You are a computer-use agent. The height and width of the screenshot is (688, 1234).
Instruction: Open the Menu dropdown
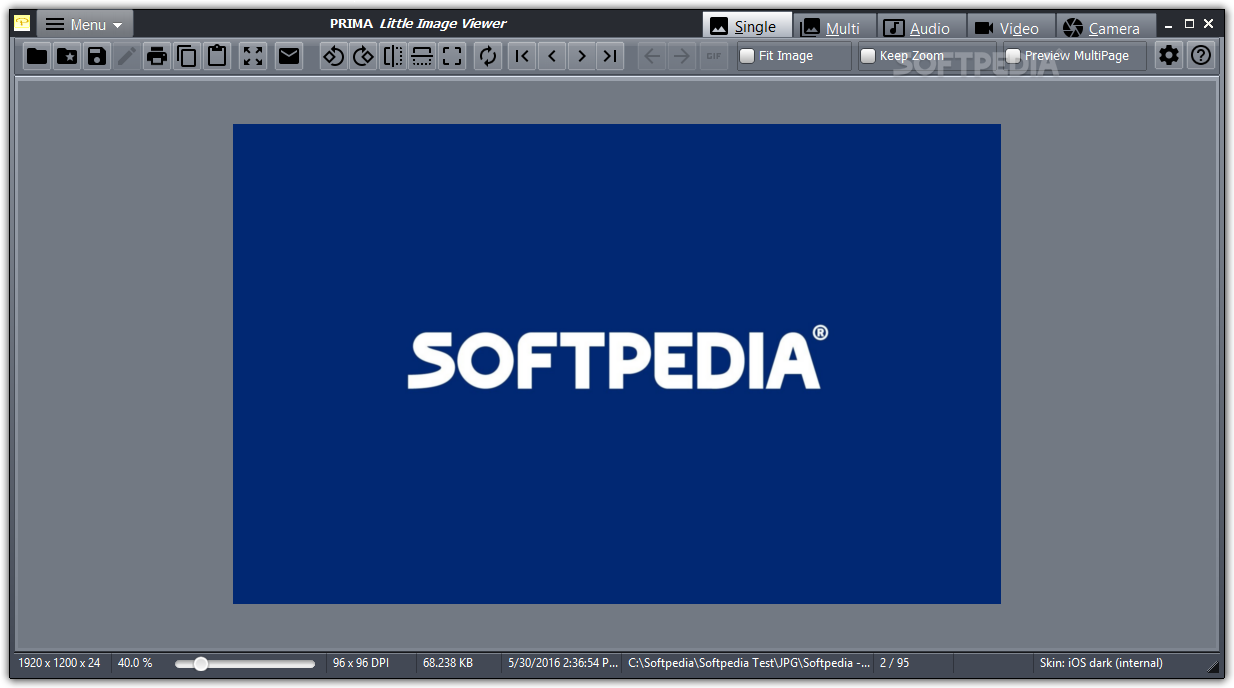click(85, 24)
